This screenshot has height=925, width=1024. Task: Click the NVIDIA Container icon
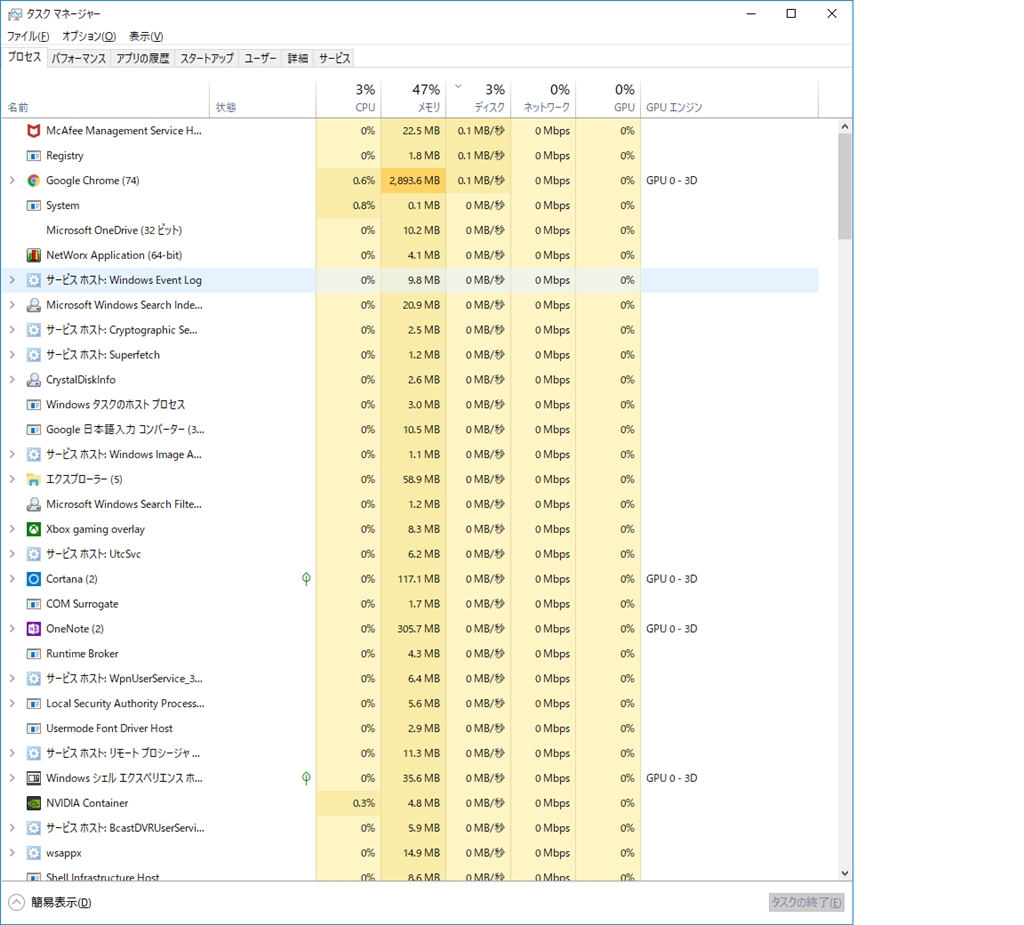33,803
